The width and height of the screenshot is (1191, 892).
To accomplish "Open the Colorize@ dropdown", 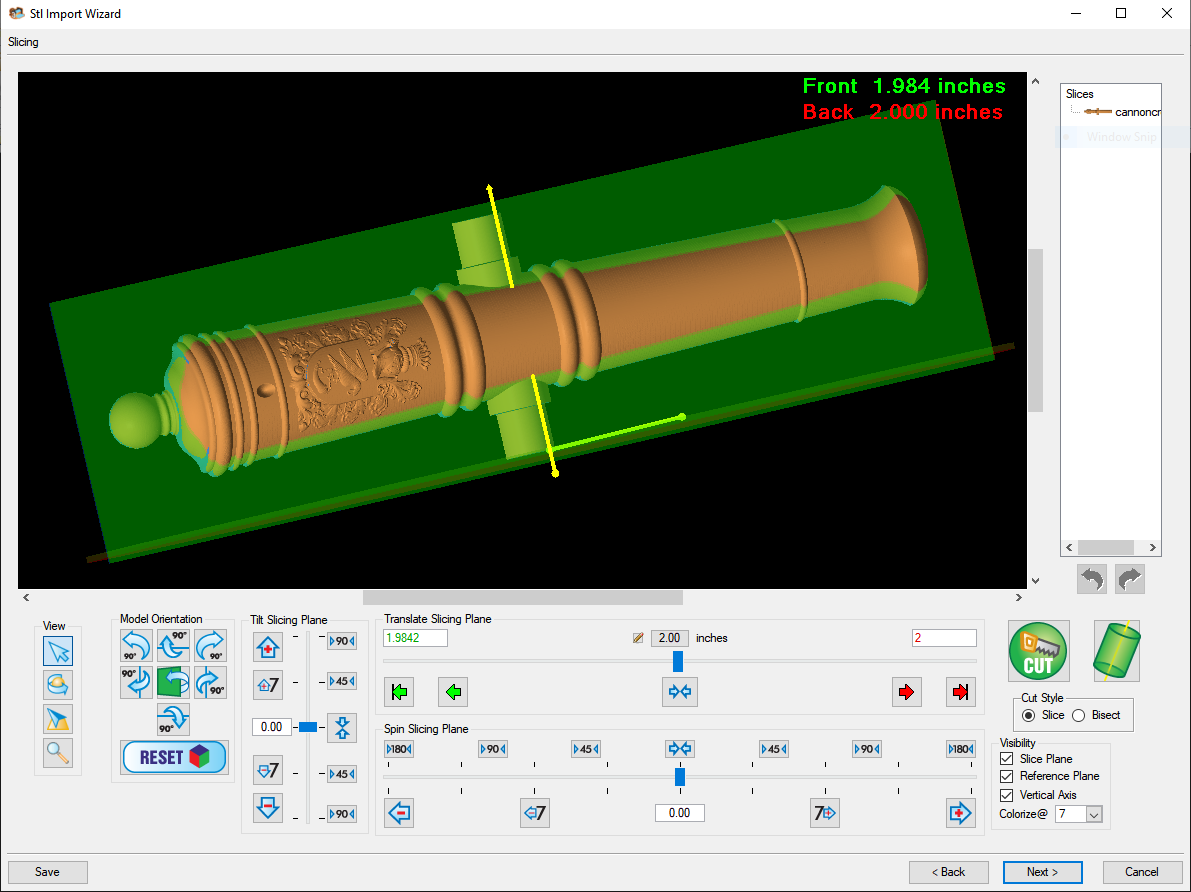I will coord(1093,815).
